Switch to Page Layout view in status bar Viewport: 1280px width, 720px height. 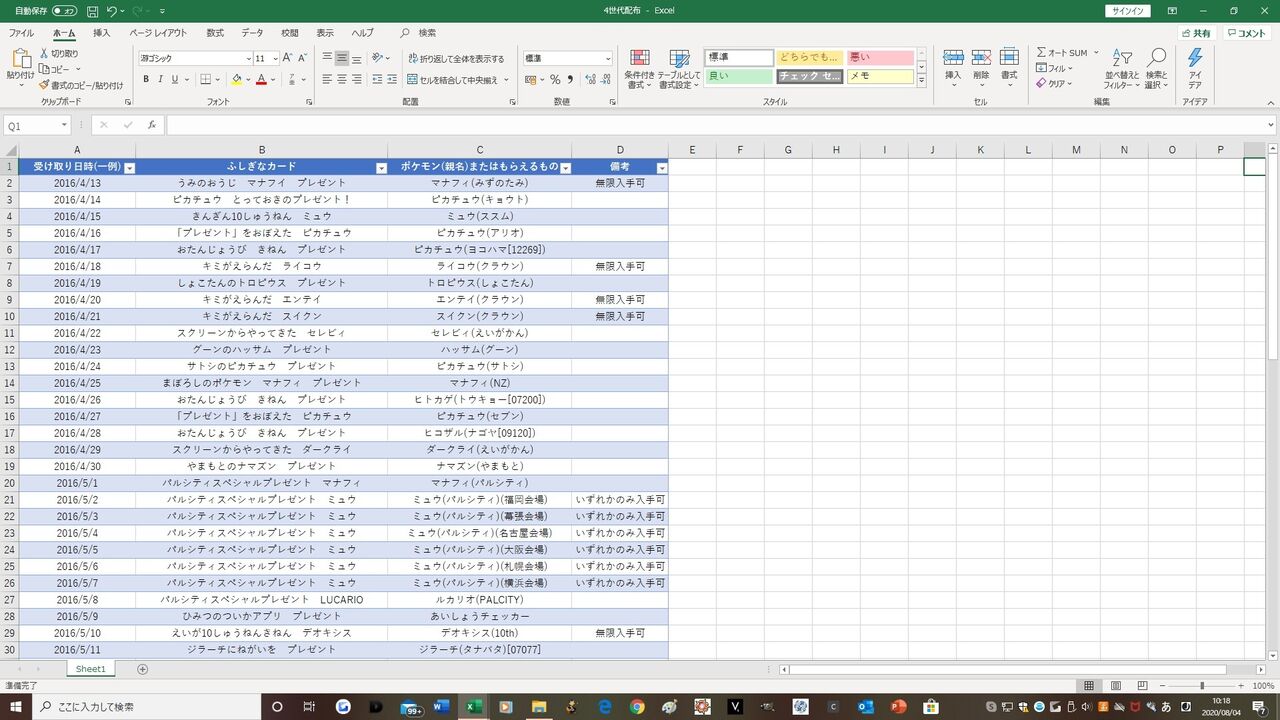click(1116, 686)
